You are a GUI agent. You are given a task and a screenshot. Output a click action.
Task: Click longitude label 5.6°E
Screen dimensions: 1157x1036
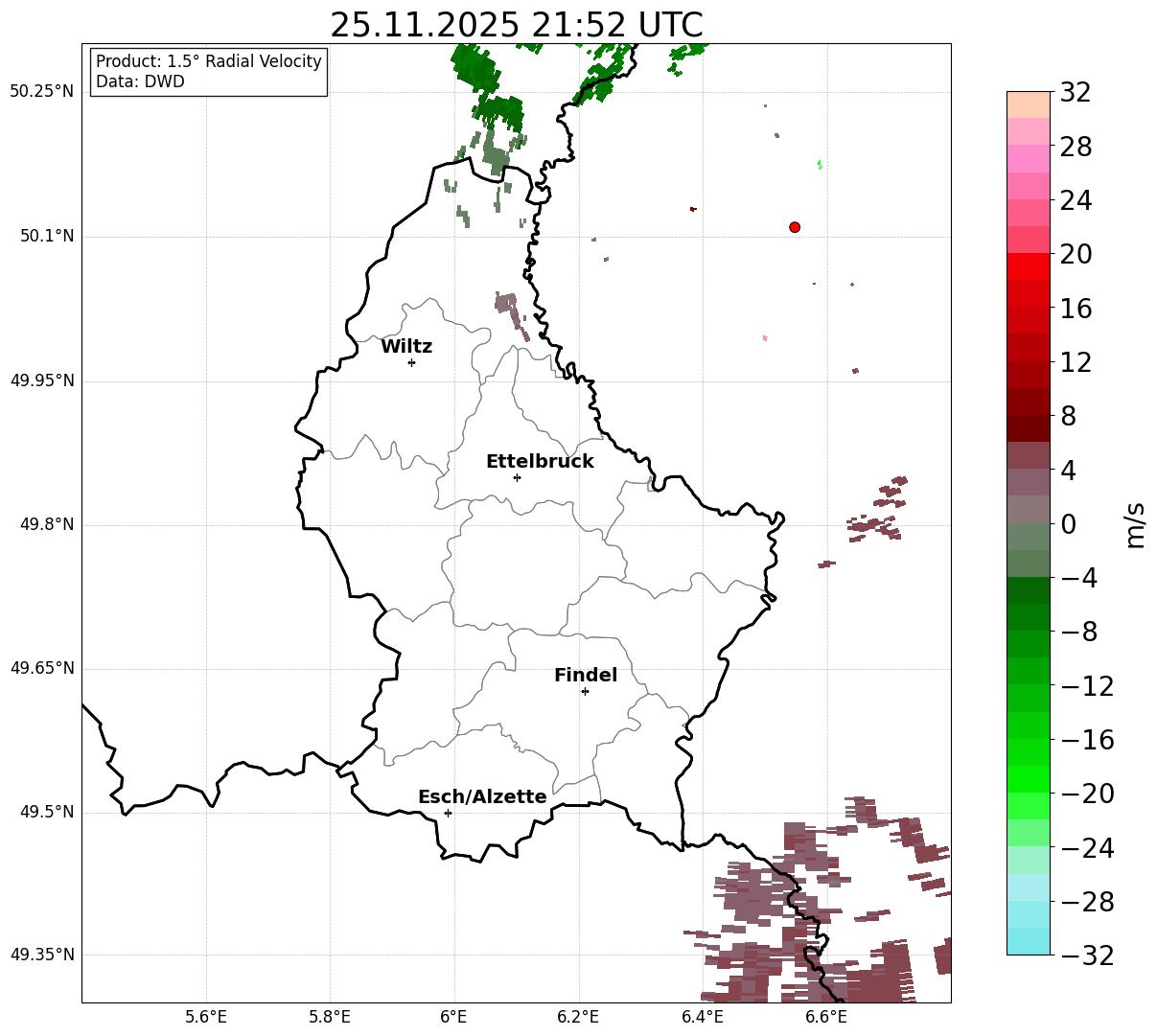pyautogui.click(x=206, y=1018)
